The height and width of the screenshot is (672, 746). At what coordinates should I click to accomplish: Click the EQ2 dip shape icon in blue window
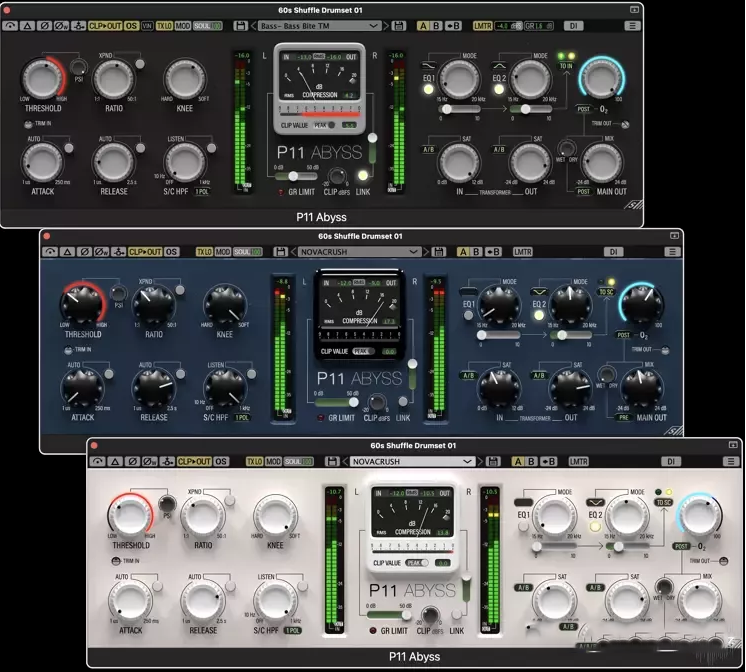(x=539, y=291)
